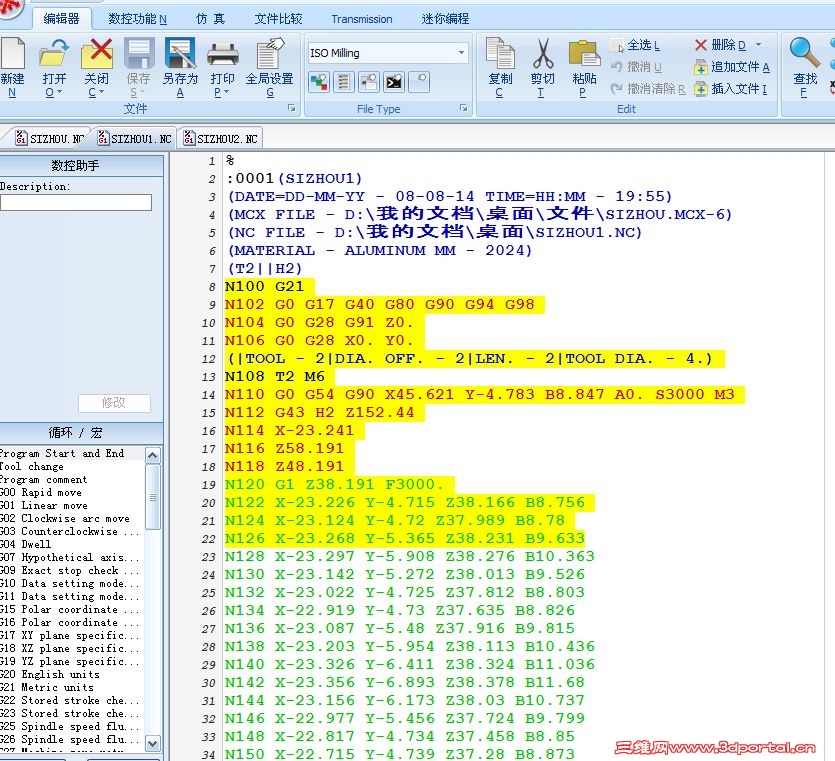The image size is (835, 761).
Task: Select the SIZHOU2.NC document tab
Action: tap(220, 138)
